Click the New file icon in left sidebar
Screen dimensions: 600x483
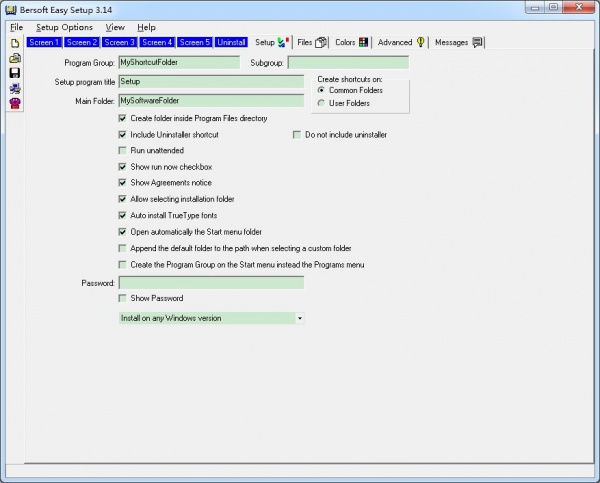coord(14,44)
